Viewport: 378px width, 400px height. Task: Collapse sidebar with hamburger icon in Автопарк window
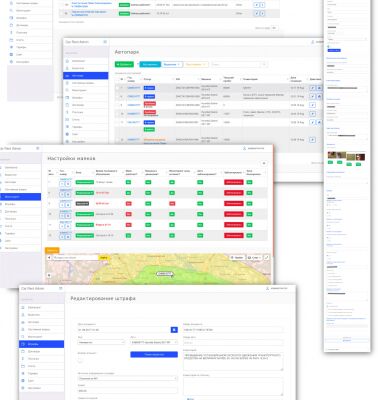(105, 42)
